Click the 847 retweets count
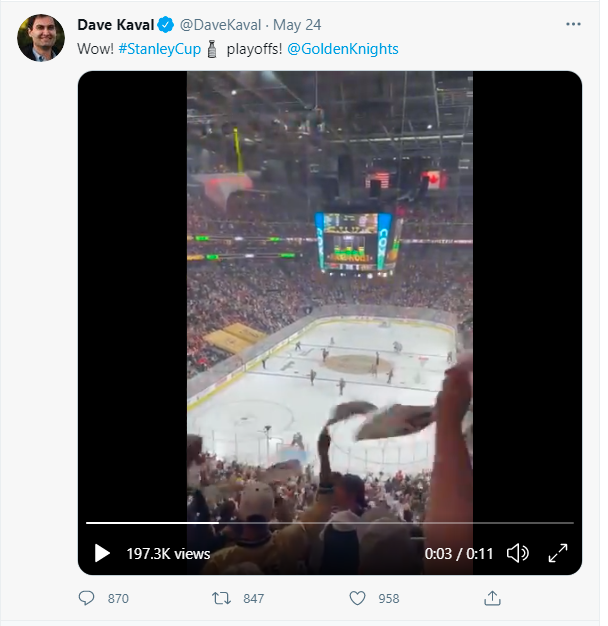This screenshot has width=608, height=626. coord(253,598)
